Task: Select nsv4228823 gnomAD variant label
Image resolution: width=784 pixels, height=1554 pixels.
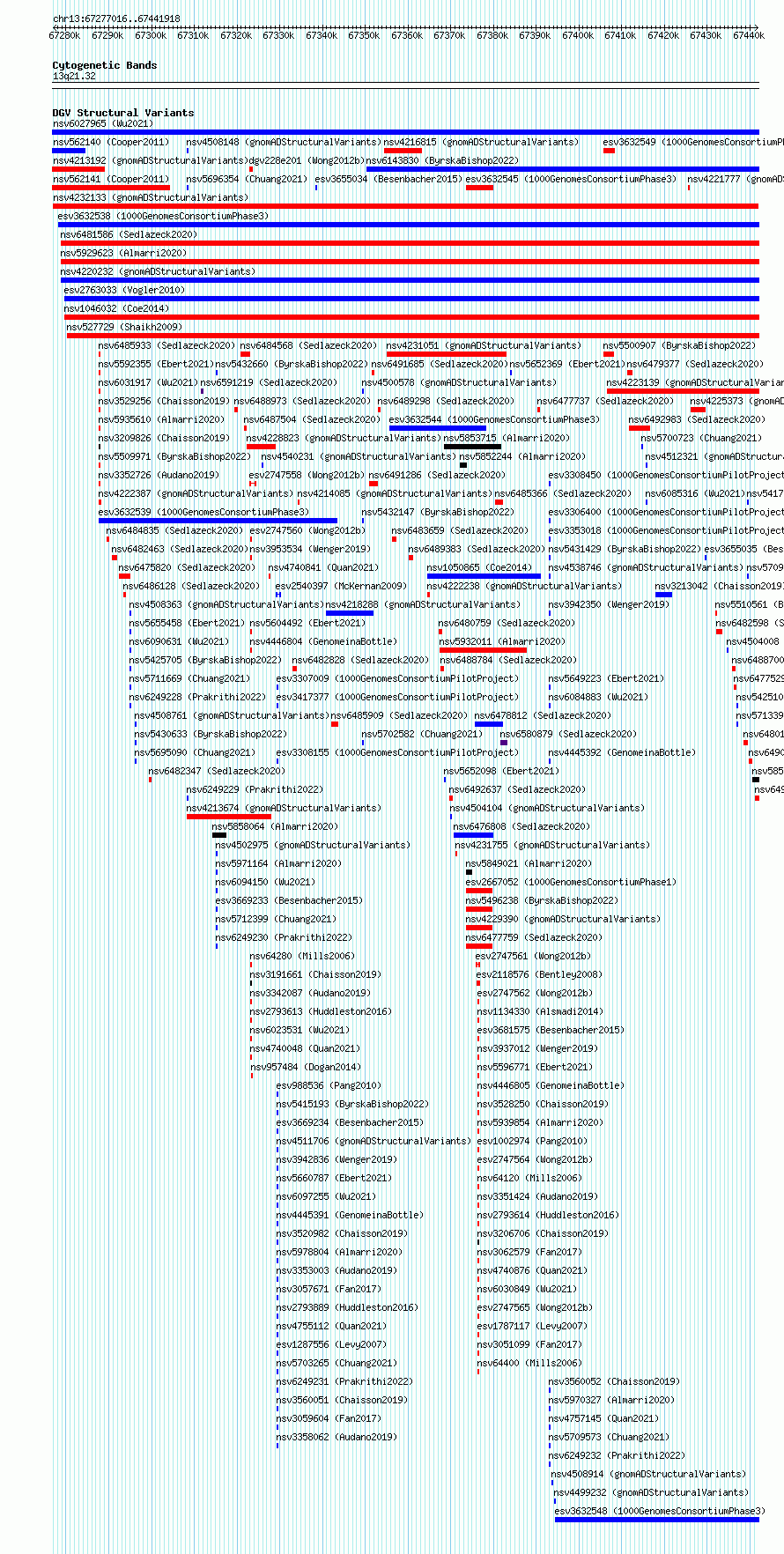Action: point(344,438)
